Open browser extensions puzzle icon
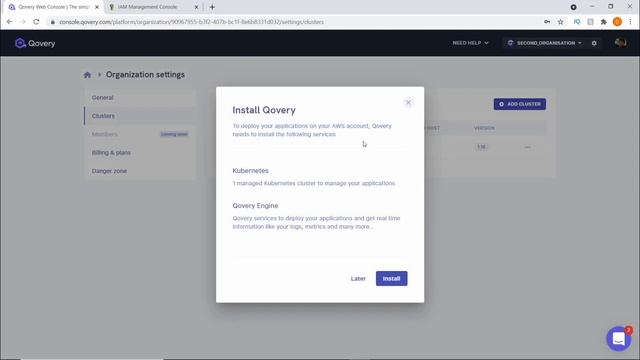This screenshot has height=360, width=640. (603, 22)
